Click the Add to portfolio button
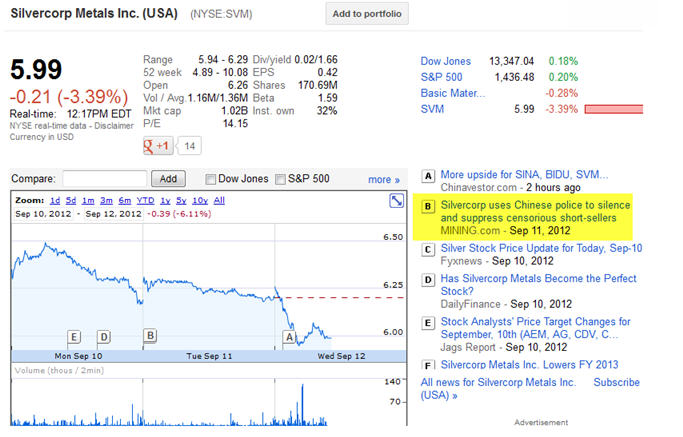This screenshot has width=683, height=437. click(x=367, y=13)
